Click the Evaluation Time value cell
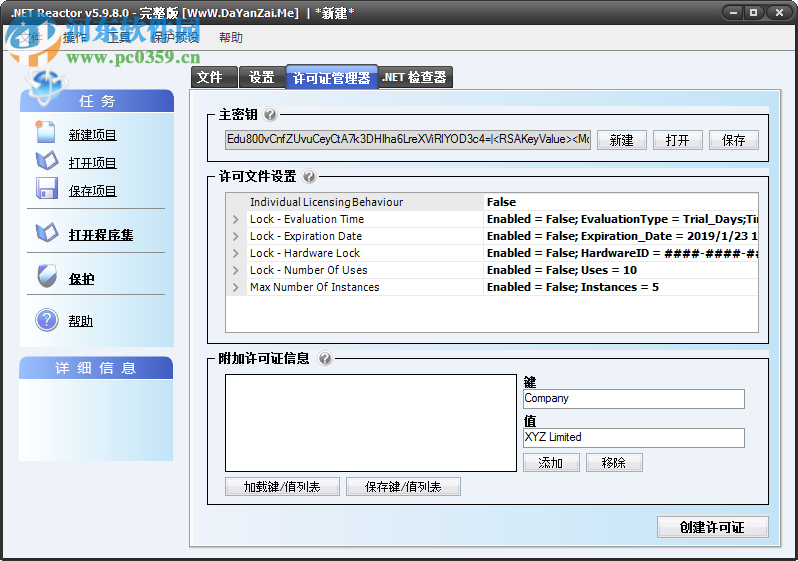798x561 pixels. click(621, 219)
